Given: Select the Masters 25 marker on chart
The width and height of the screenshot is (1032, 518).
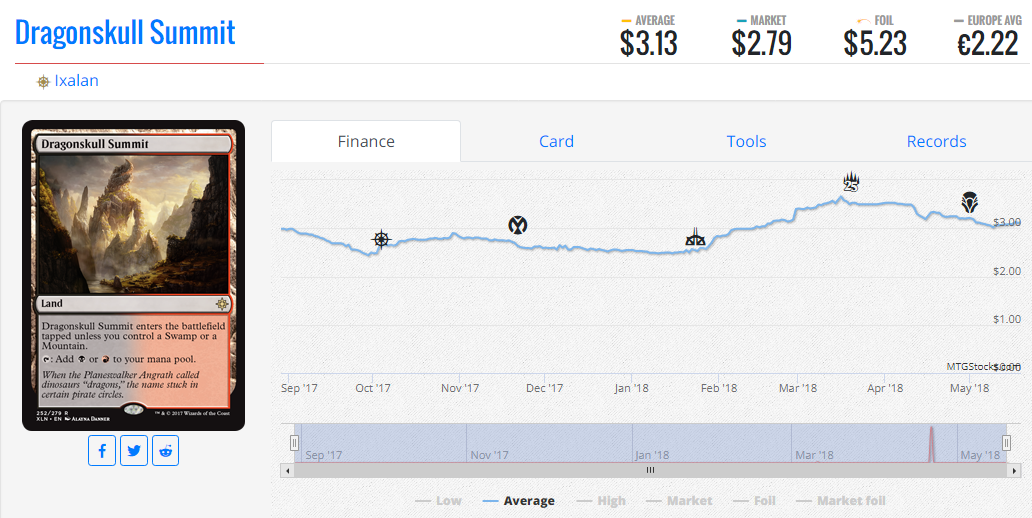Looking at the screenshot, I should coord(852,182).
